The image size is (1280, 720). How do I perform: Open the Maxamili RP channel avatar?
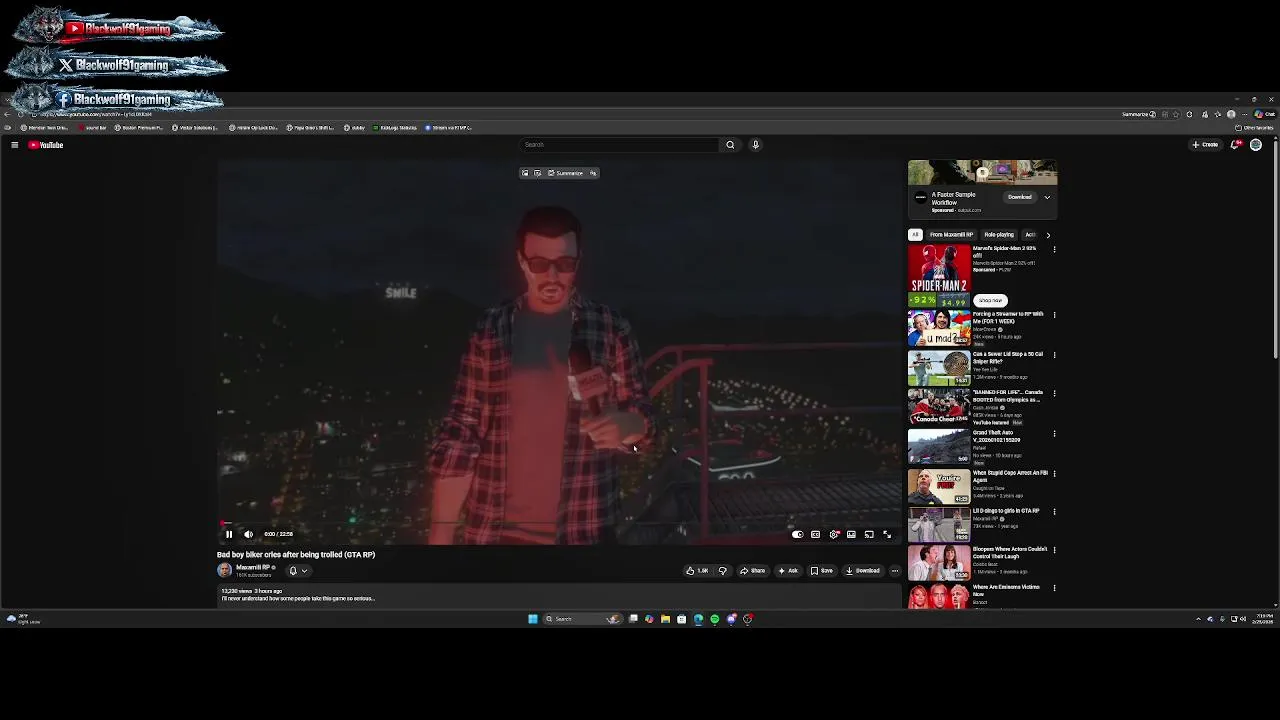point(224,570)
